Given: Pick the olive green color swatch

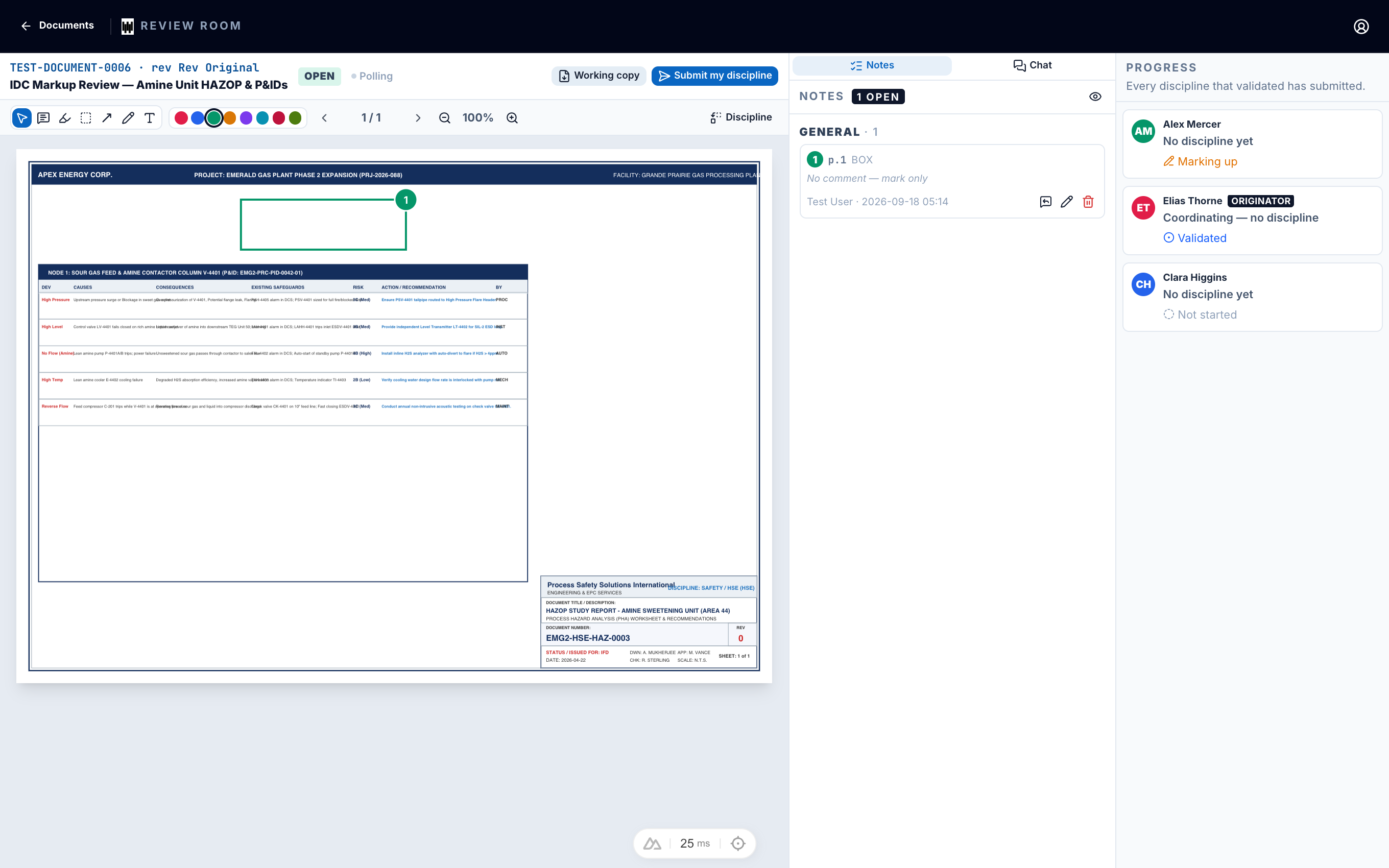Looking at the screenshot, I should tap(295, 117).
